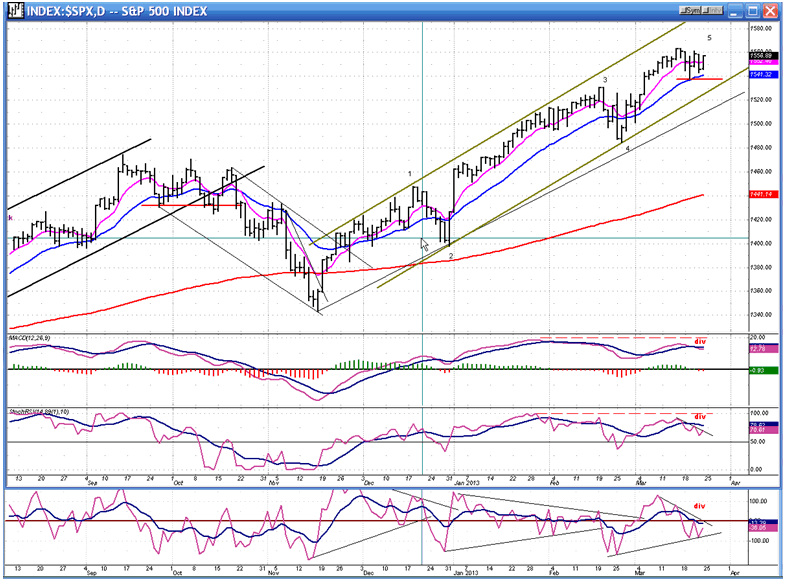Click the blue 1541.32 moving average tag
Image resolution: width=786 pixels, height=585 pixels.
763,74
